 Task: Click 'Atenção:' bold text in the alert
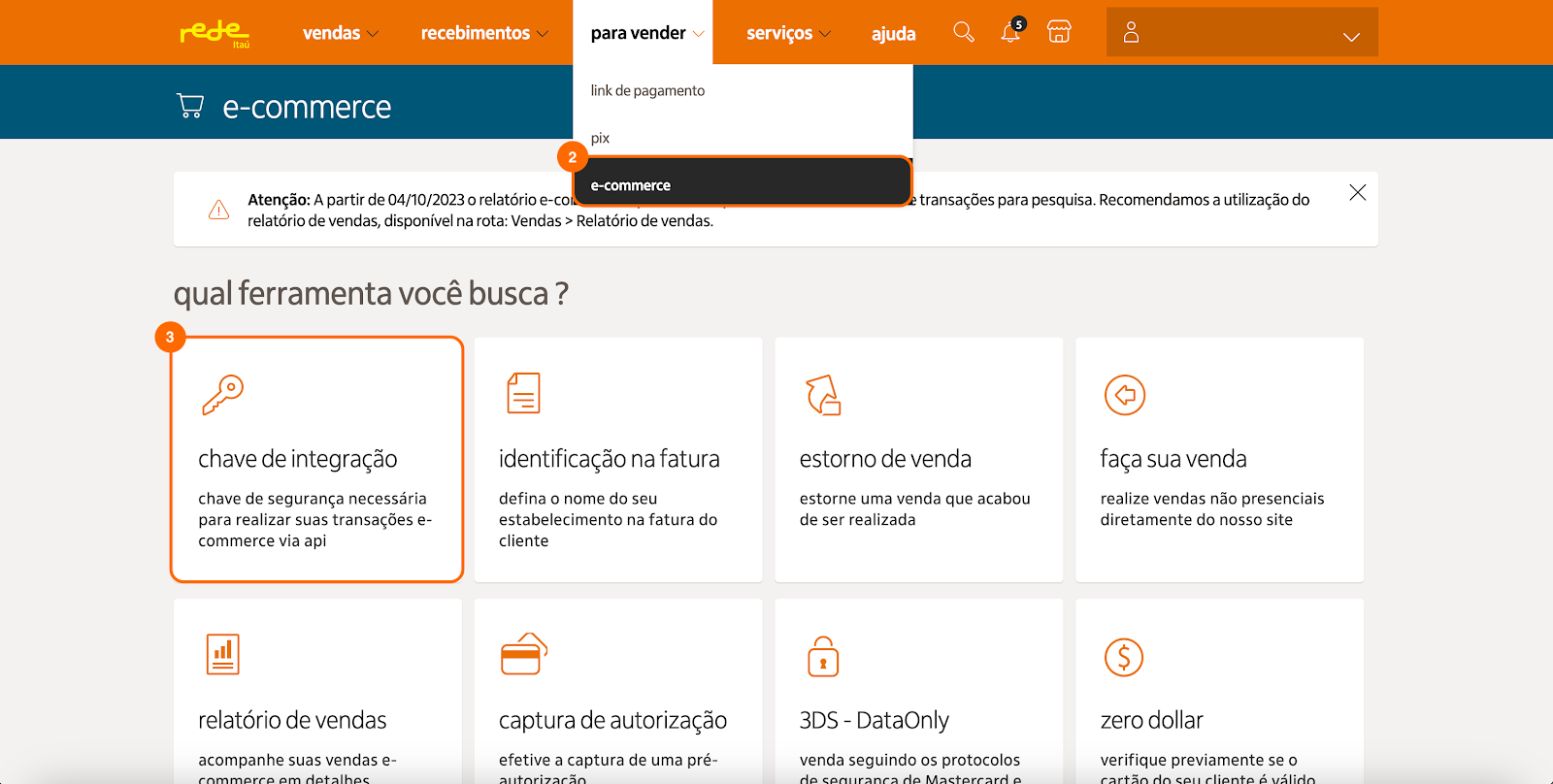click(279, 200)
